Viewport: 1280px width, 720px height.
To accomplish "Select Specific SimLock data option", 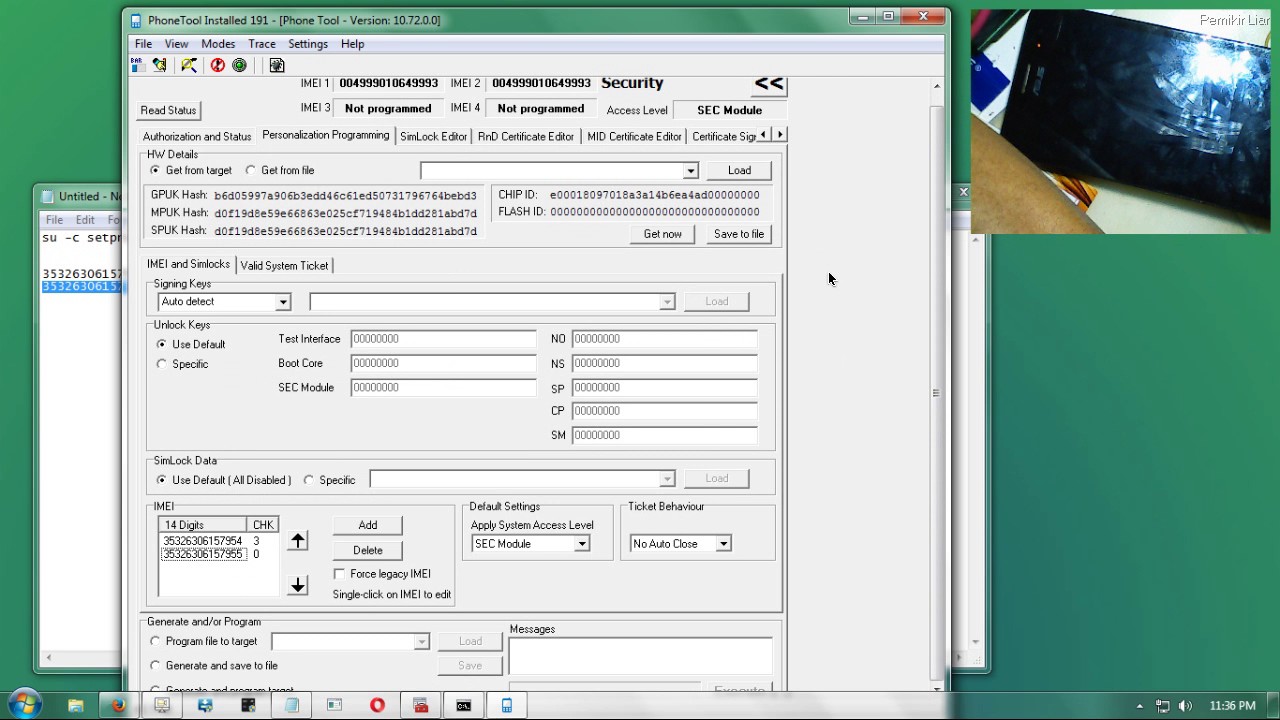I will click(329, 480).
